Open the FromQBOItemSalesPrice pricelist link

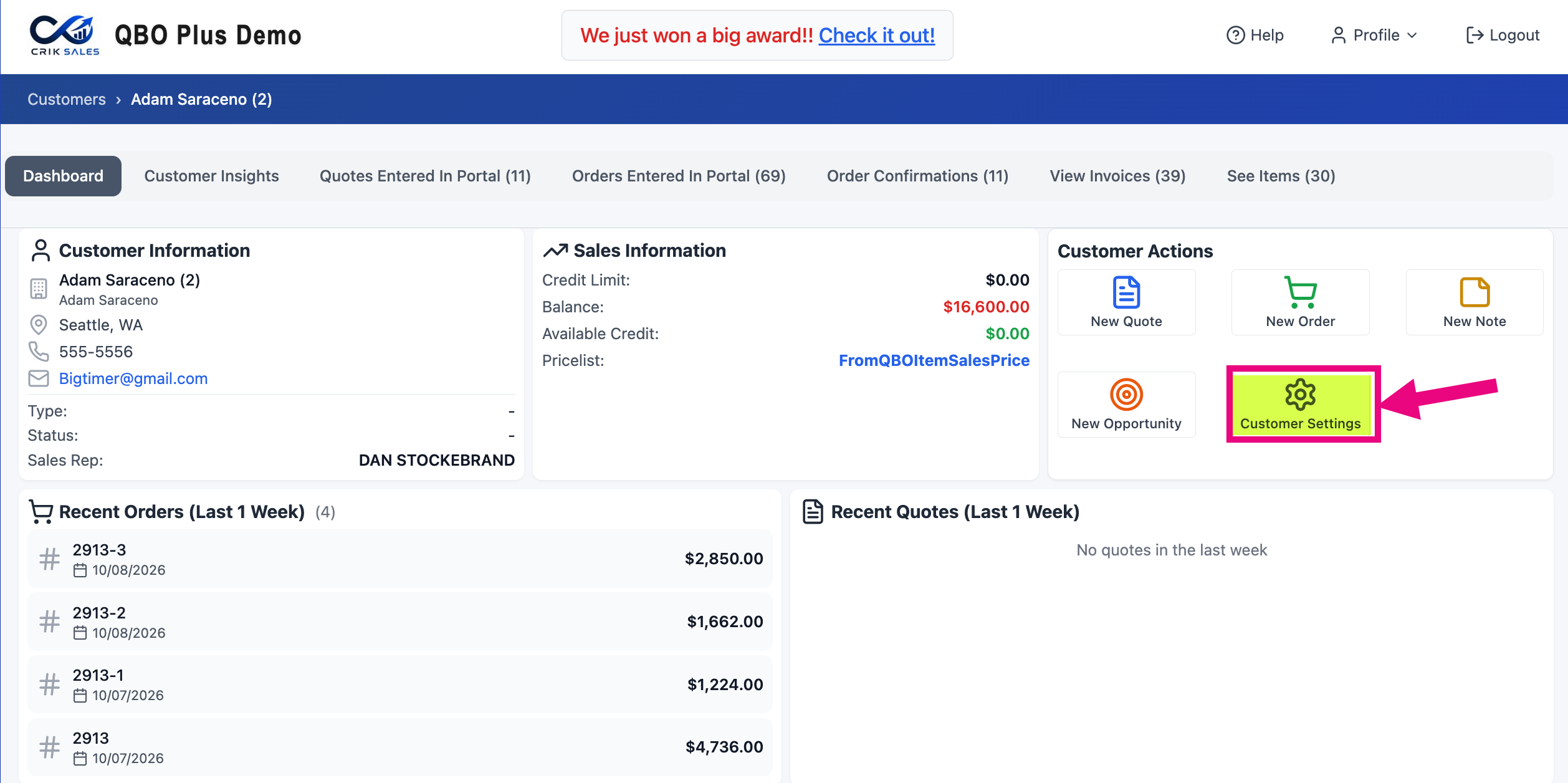934,360
